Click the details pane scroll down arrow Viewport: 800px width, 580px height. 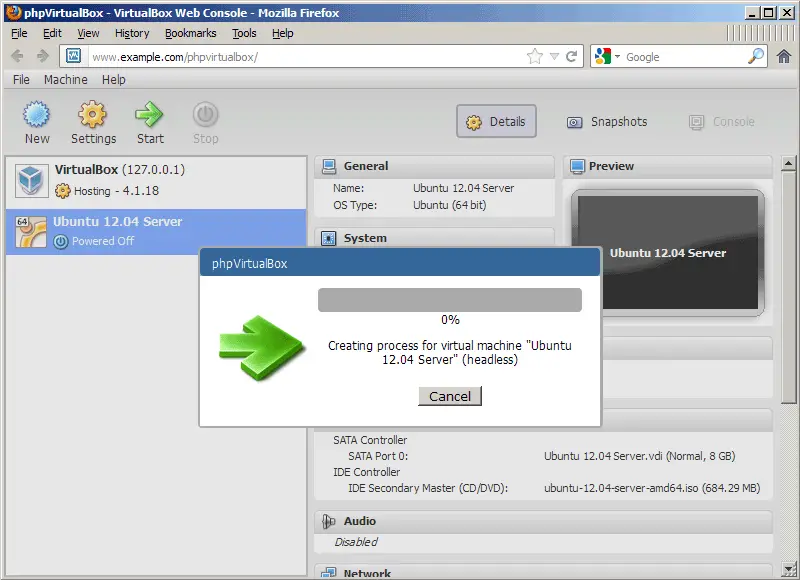coord(788,569)
